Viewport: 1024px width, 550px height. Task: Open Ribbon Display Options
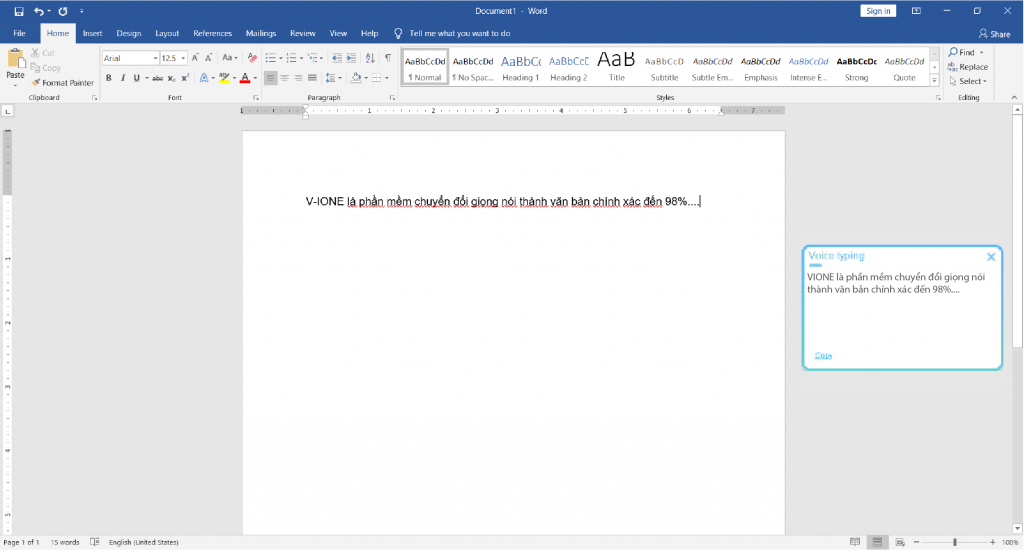point(916,11)
